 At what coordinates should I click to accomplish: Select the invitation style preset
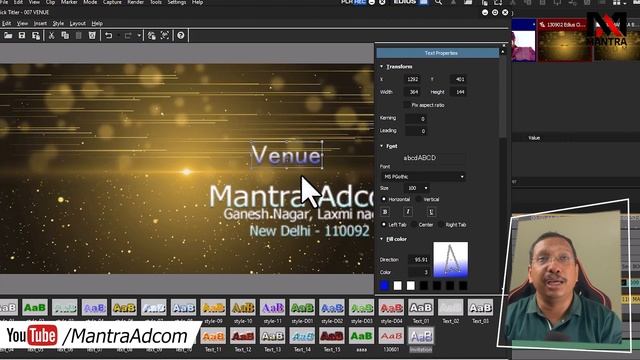point(421,336)
